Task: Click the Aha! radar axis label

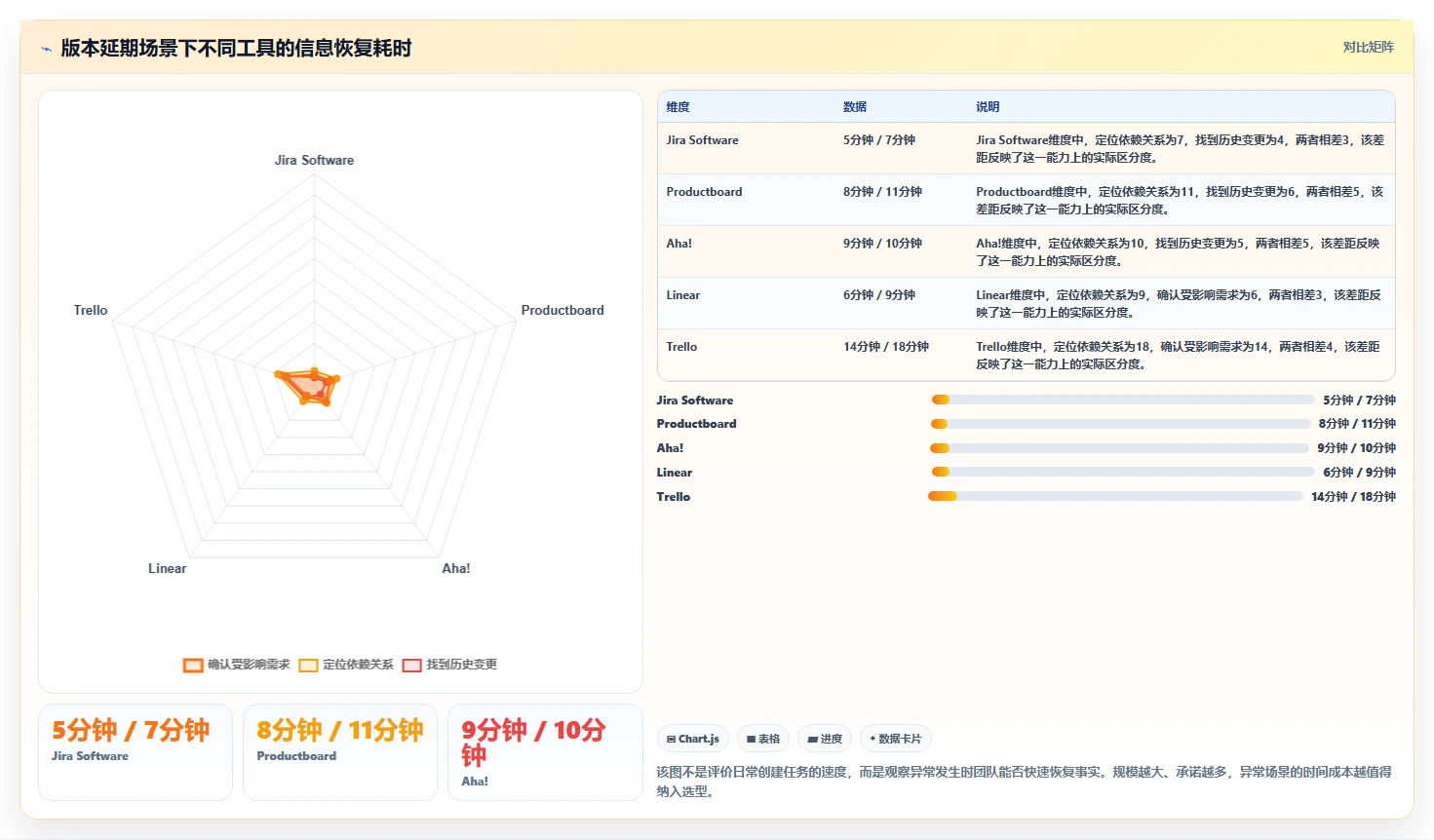Action: [x=456, y=568]
